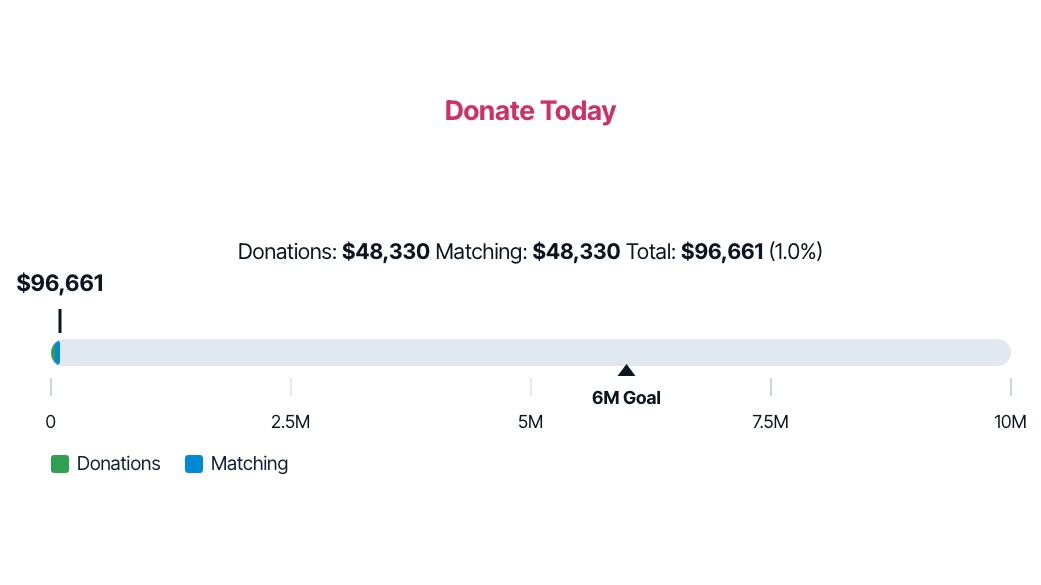Click the black triangle goal marker
Screen dimensions: 1041x585
[626, 371]
